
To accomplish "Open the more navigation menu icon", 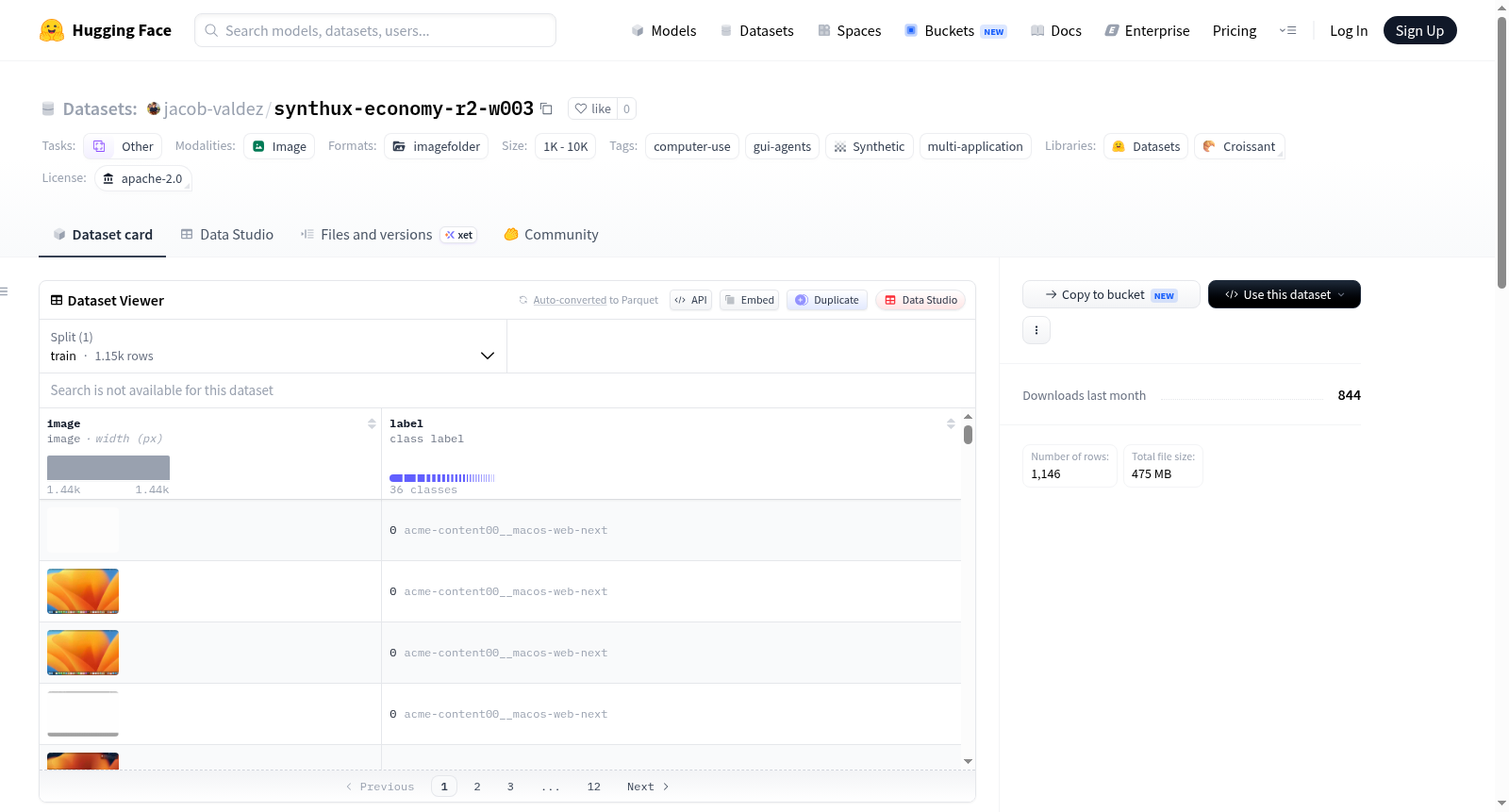I will pos(1287,30).
